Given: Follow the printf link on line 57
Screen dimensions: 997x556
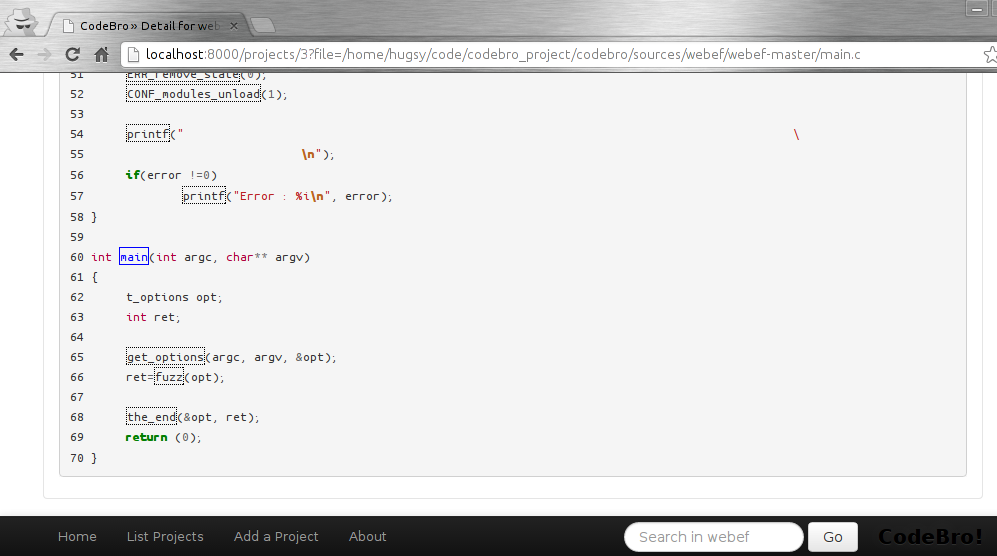Looking at the screenshot, I should pos(203,196).
